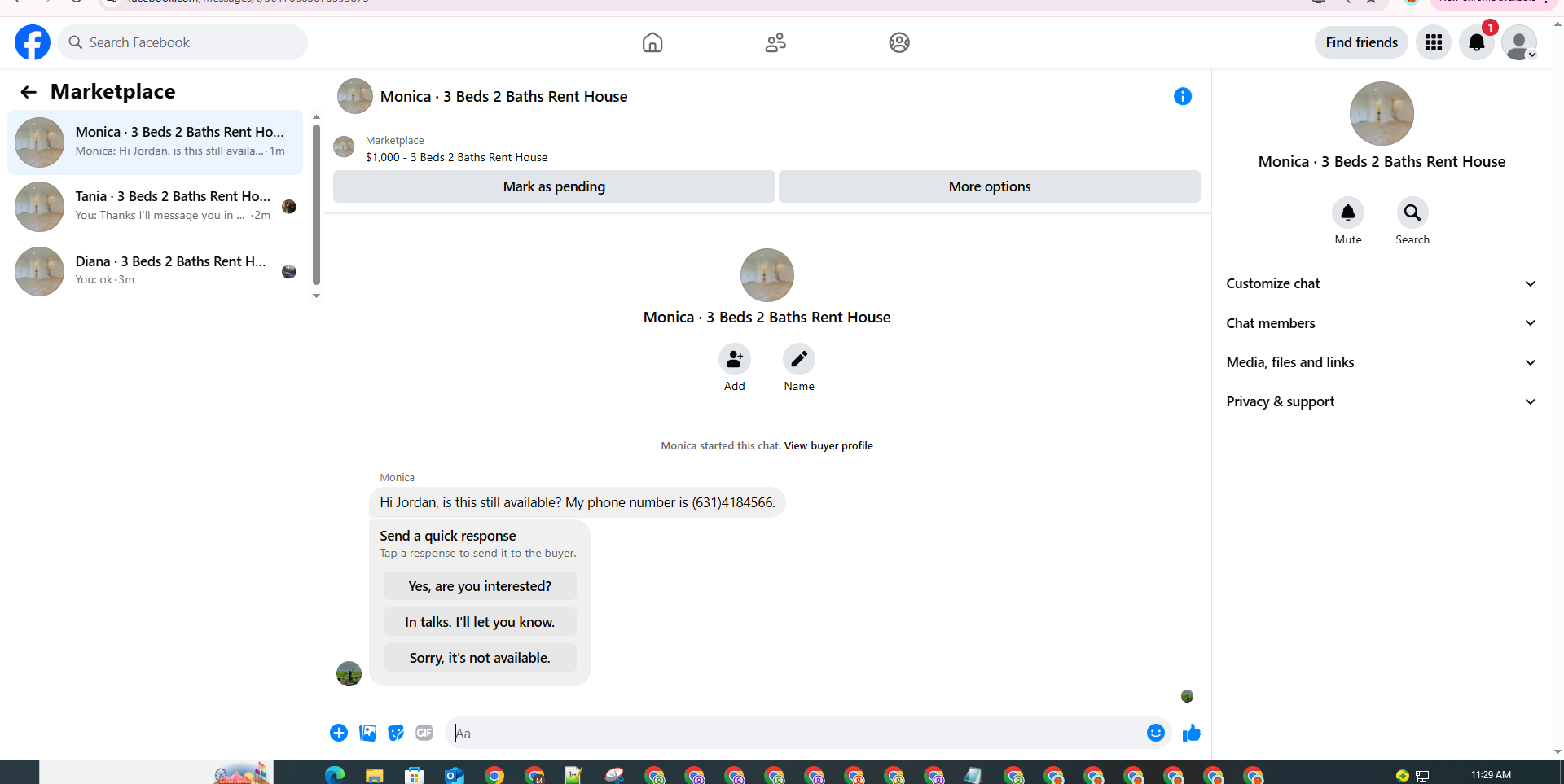Click the Add people icon

tap(735, 359)
